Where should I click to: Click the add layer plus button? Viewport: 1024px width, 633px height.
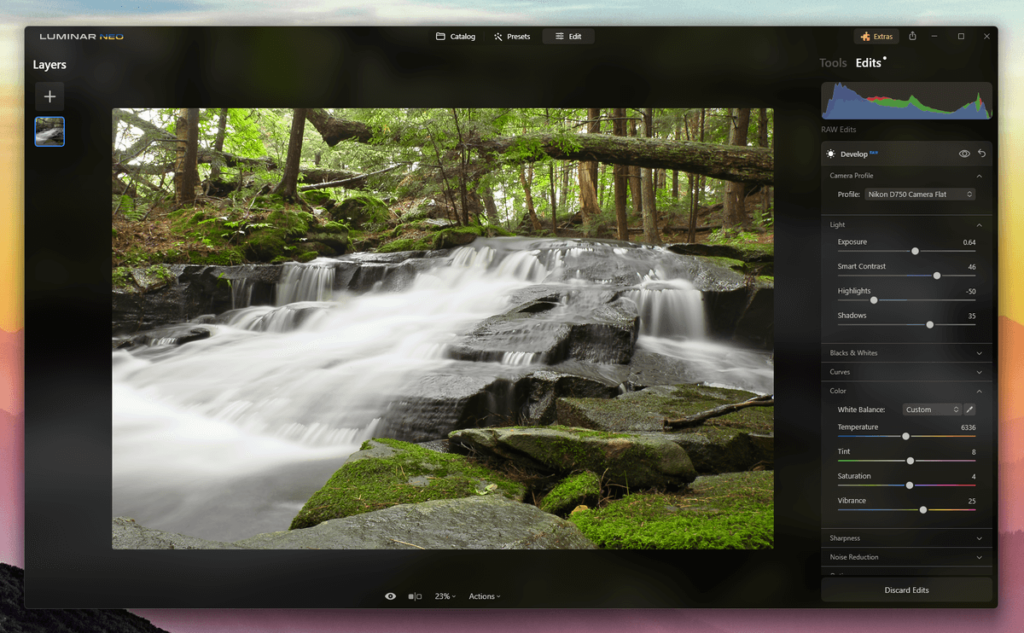click(x=50, y=96)
